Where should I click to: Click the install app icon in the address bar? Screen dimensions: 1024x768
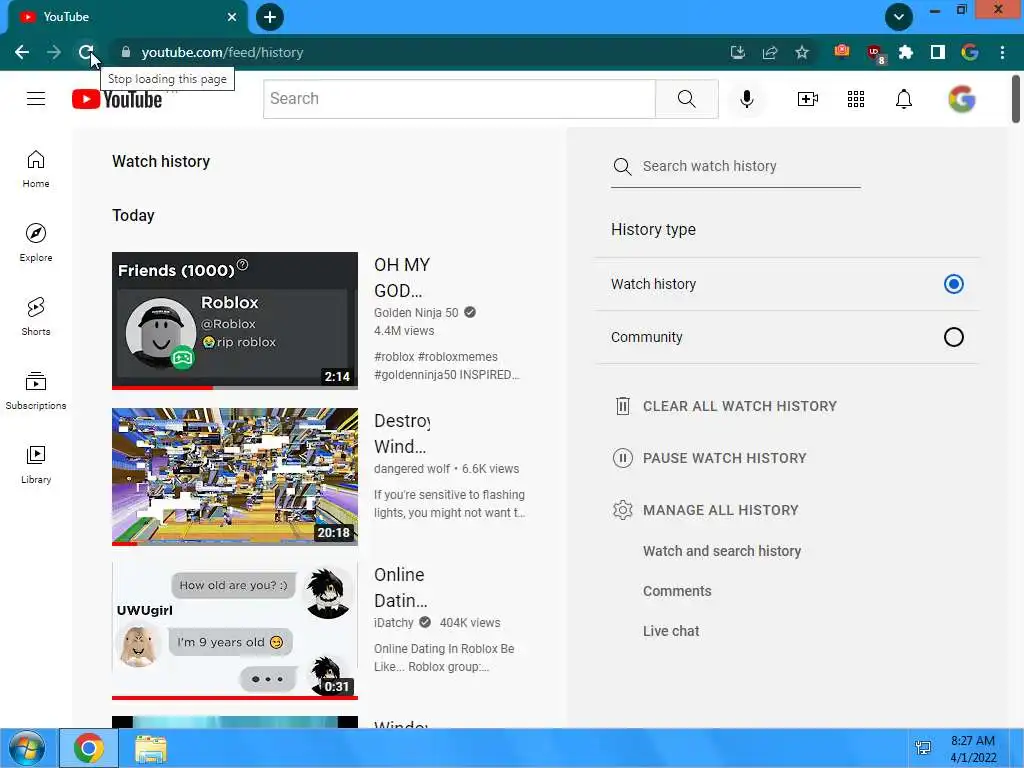click(738, 52)
